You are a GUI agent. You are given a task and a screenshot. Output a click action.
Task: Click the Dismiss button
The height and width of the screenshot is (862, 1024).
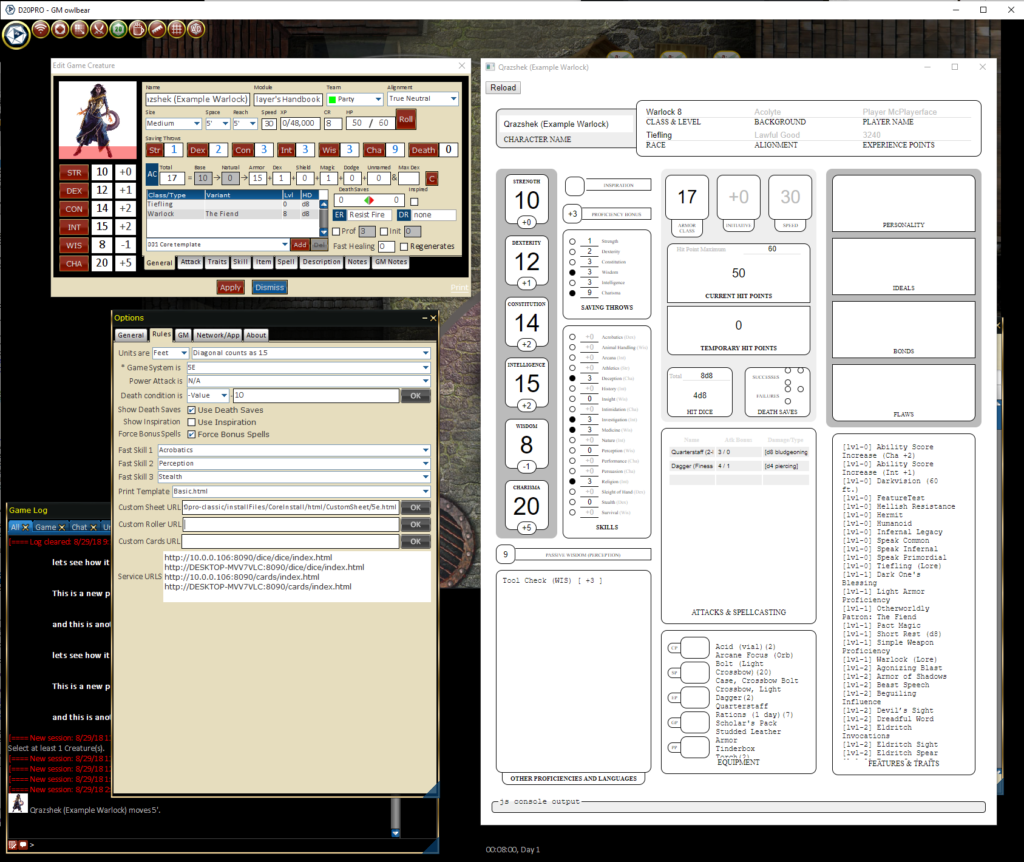coord(270,287)
